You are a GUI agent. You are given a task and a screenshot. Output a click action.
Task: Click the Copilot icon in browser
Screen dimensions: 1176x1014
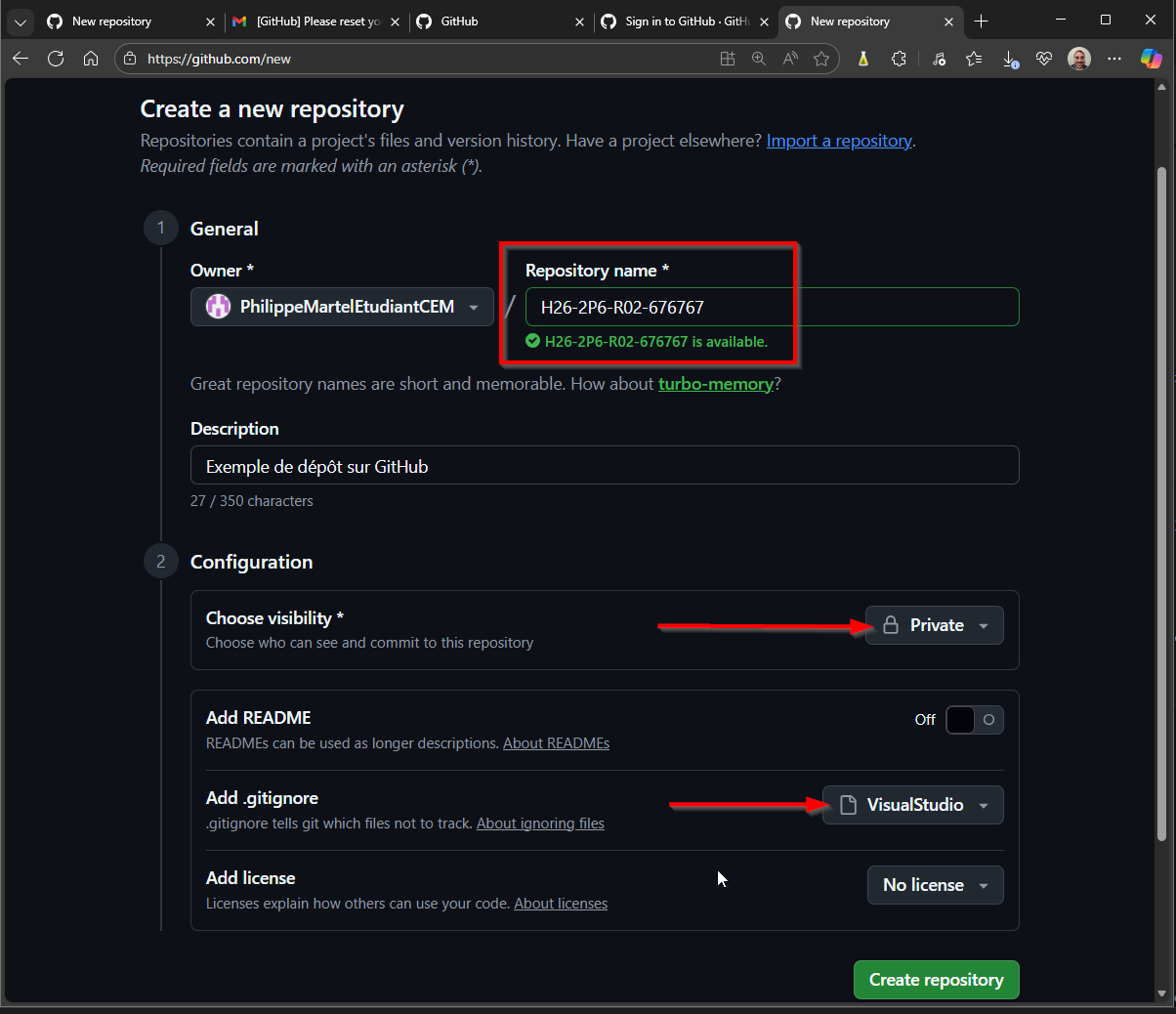1151,59
